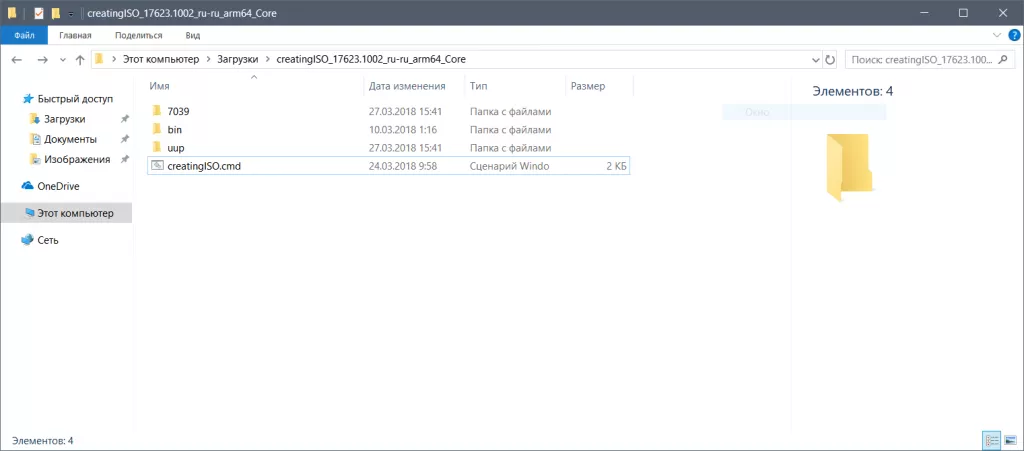
Task: Click the large folder preview thumbnail
Action: click(849, 167)
